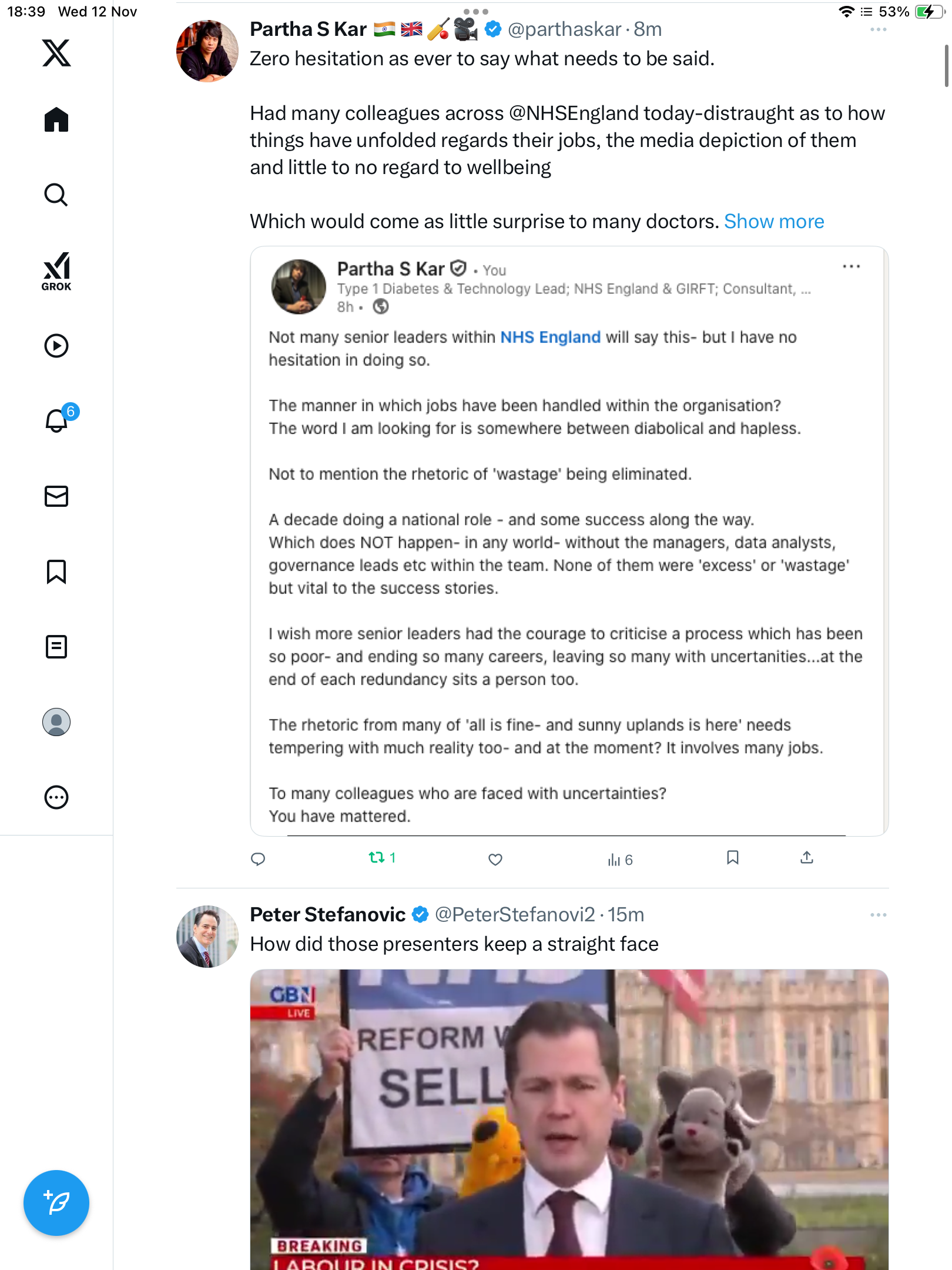The image size is (952, 1270).
Task: Click the page scrollbar on right edge
Action: point(946,66)
